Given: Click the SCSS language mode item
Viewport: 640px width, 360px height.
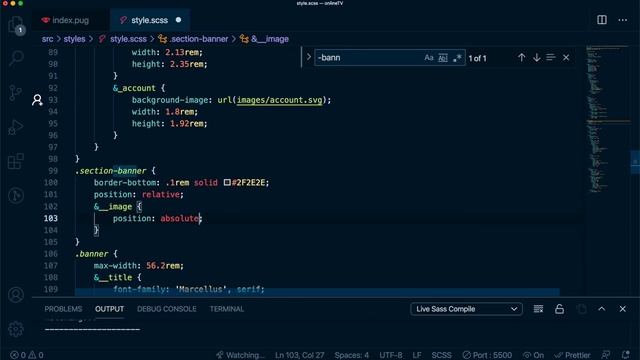Looking at the screenshot, I should [x=442, y=355].
